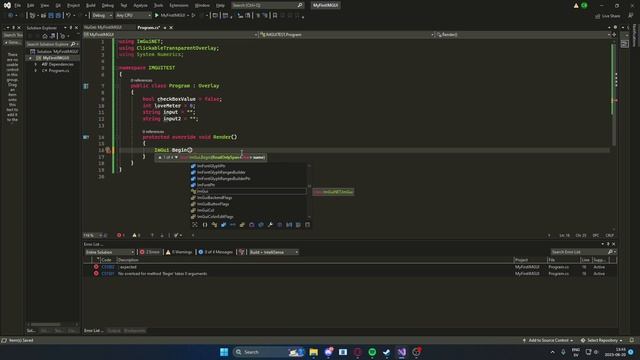Viewport: 640px width, 360px height.
Task: Open the Render() member navigation dropdown
Action: click(x=523, y=35)
